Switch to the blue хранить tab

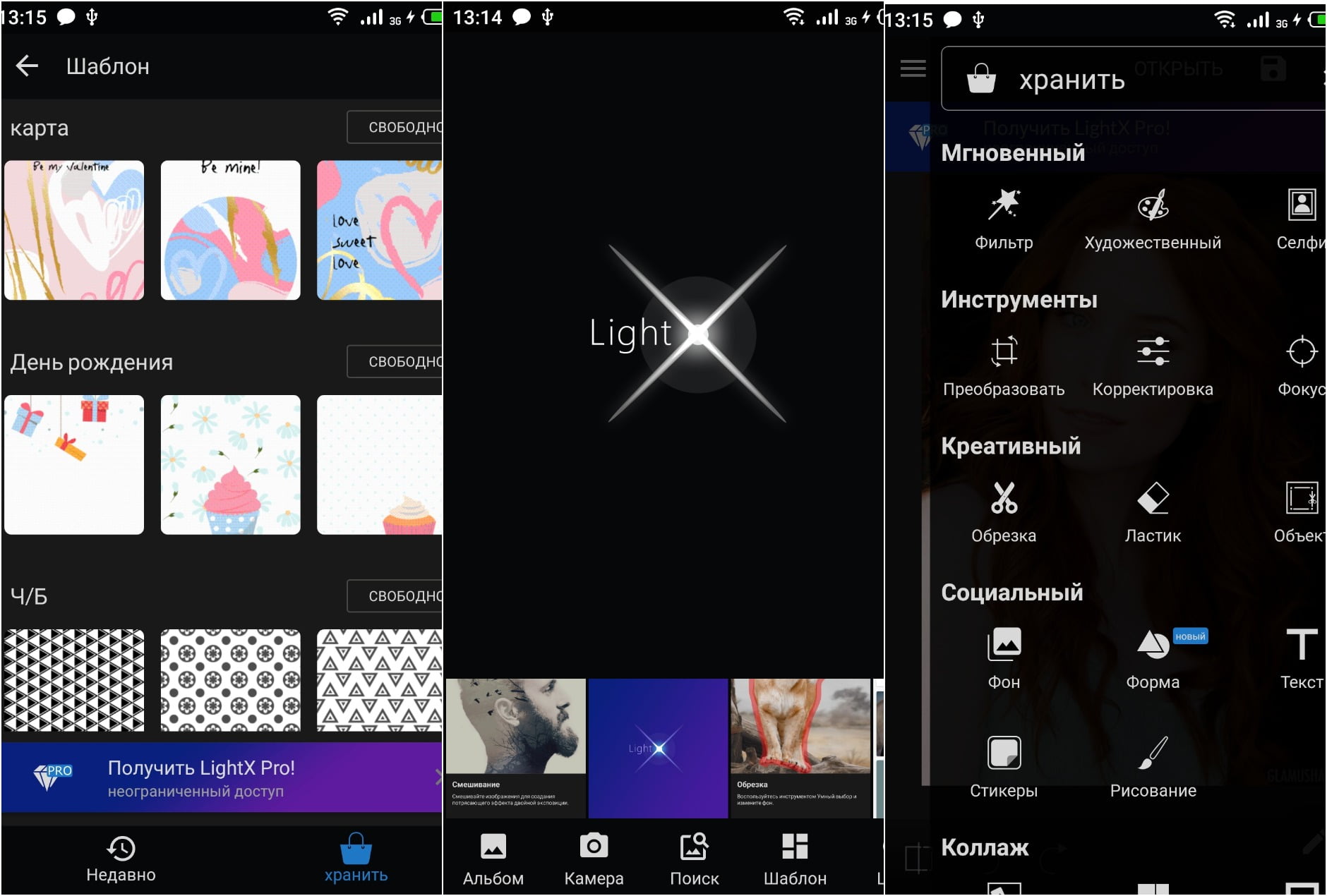coord(356,859)
